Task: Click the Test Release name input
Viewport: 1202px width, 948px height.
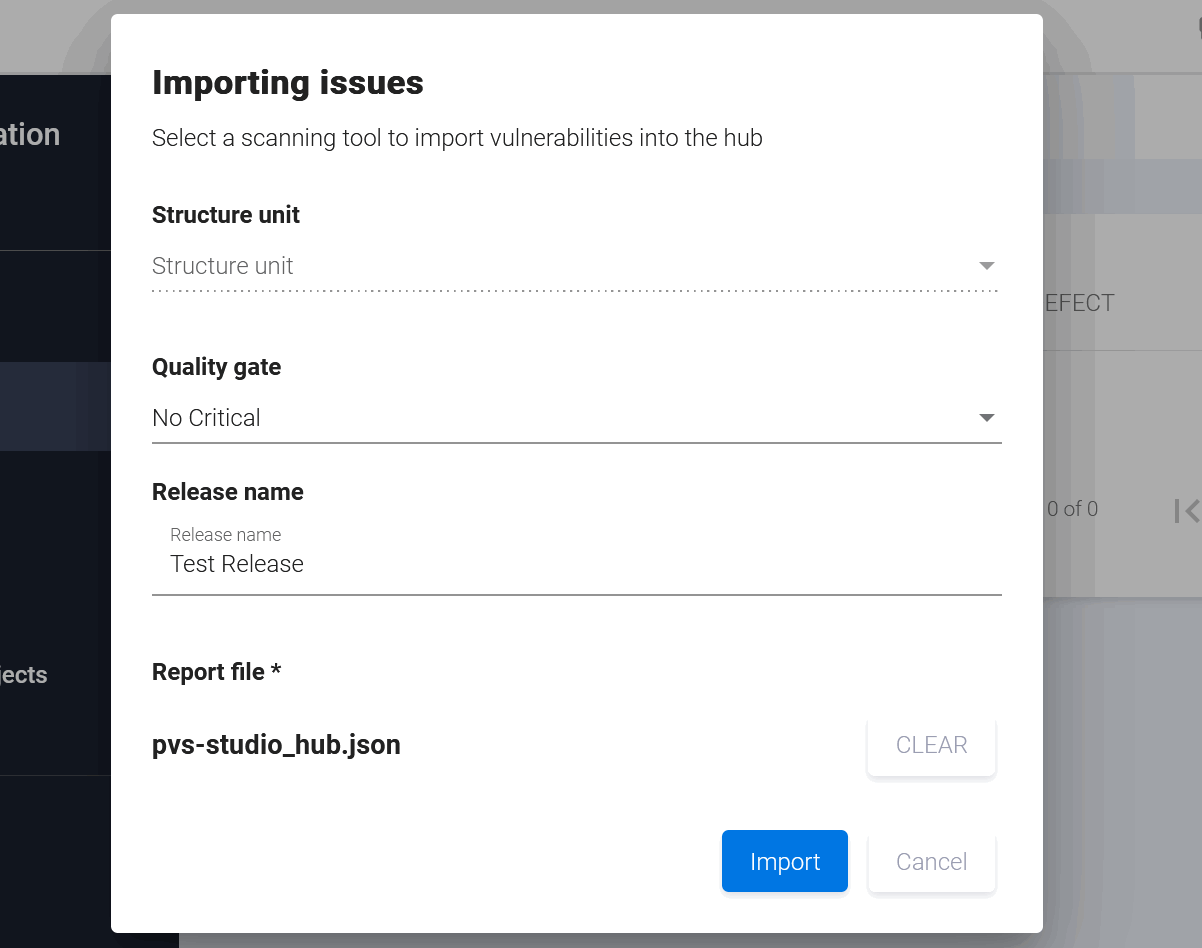Action: (575, 564)
